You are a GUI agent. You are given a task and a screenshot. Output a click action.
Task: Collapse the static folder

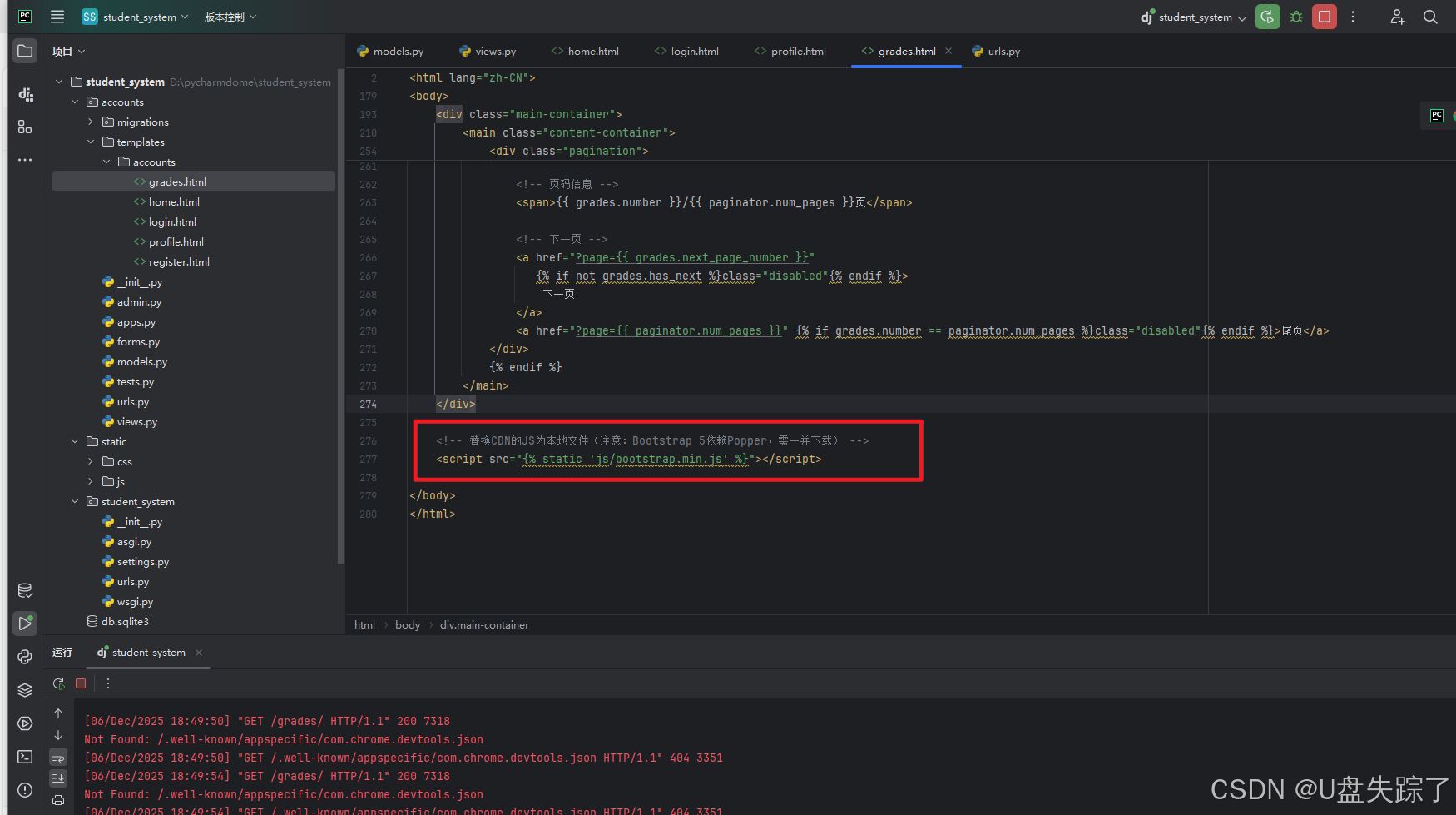(75, 441)
